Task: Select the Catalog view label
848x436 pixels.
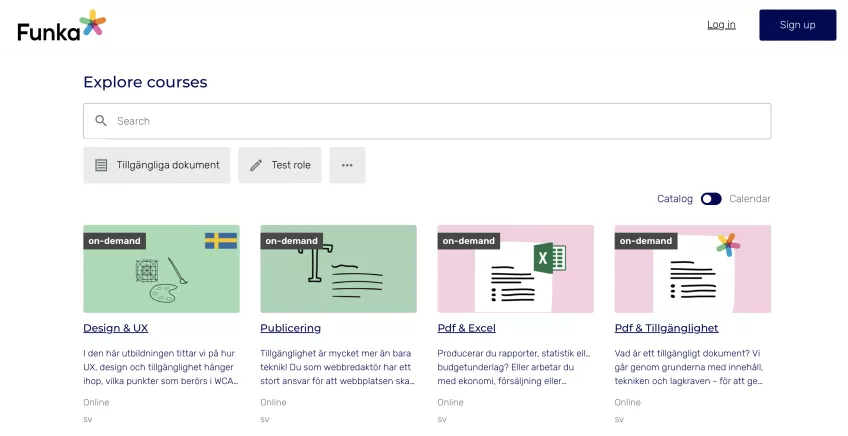Action: (x=674, y=199)
